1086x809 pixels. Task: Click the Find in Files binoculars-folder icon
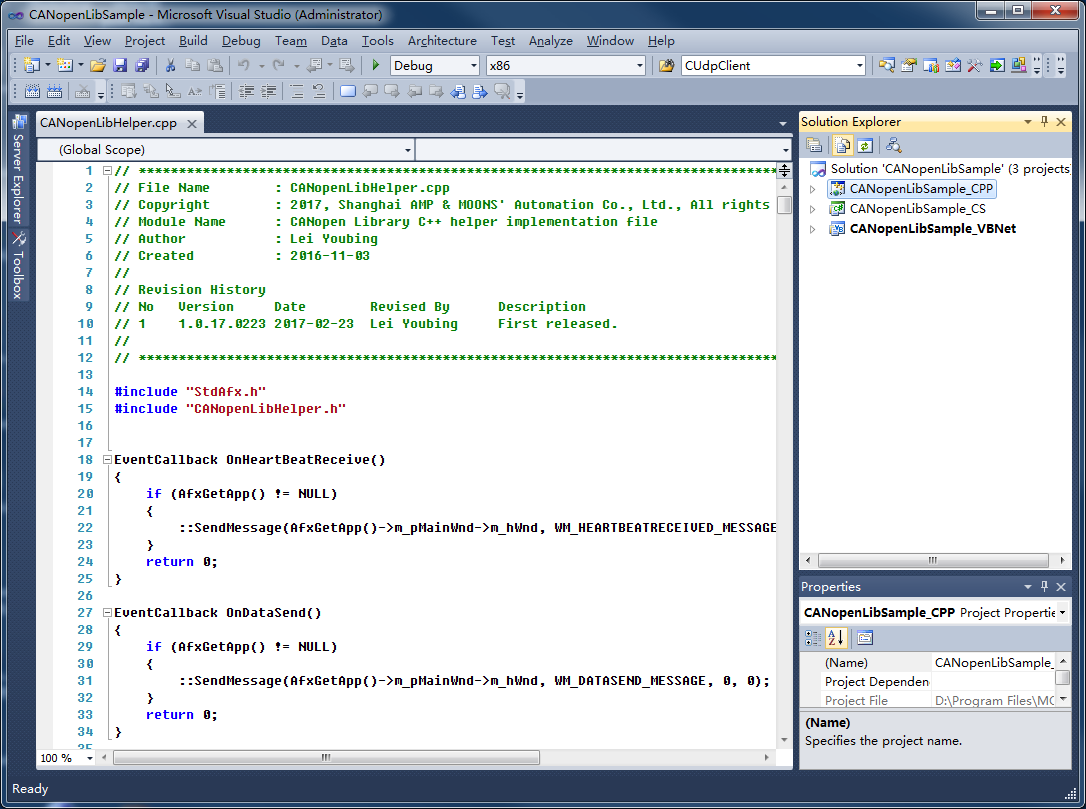[x=666, y=66]
